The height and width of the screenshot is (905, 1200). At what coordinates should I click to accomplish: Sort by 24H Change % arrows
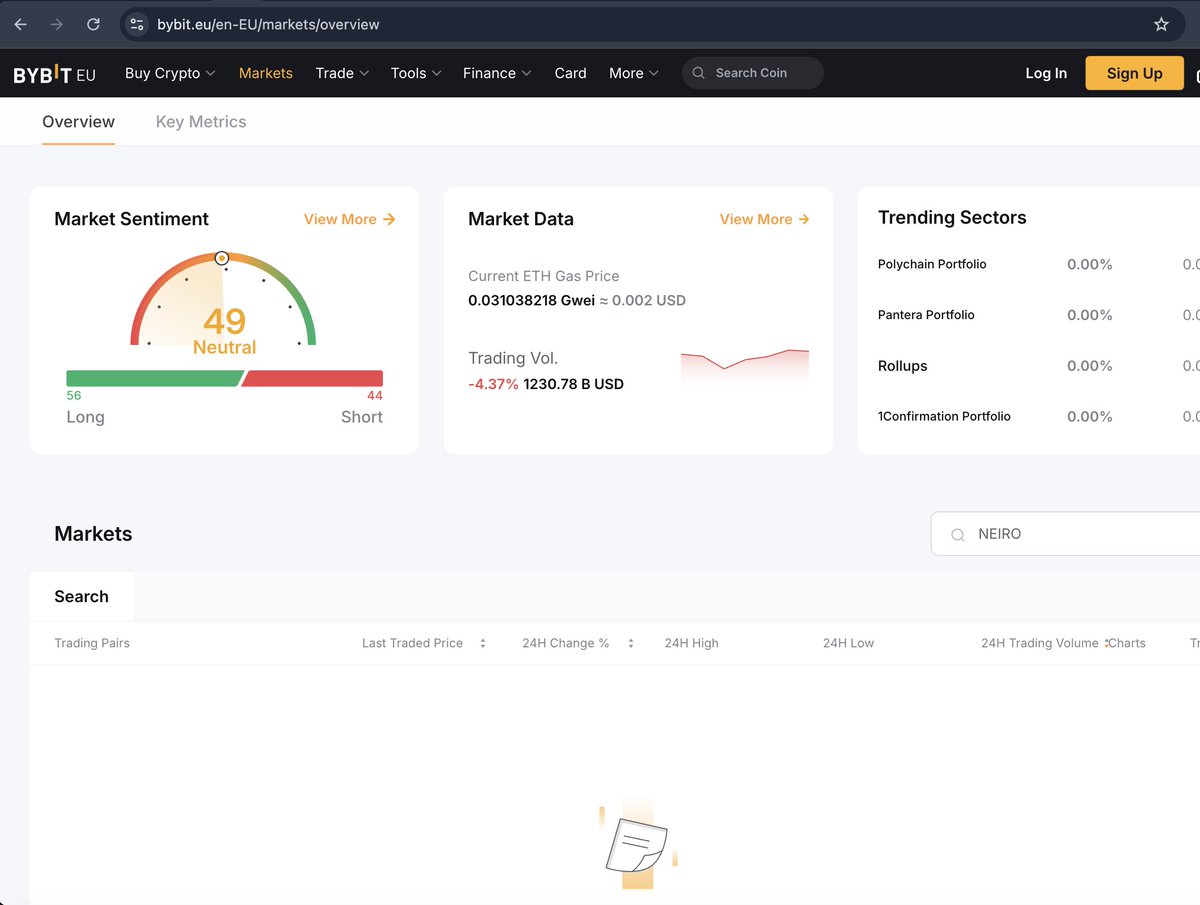631,643
